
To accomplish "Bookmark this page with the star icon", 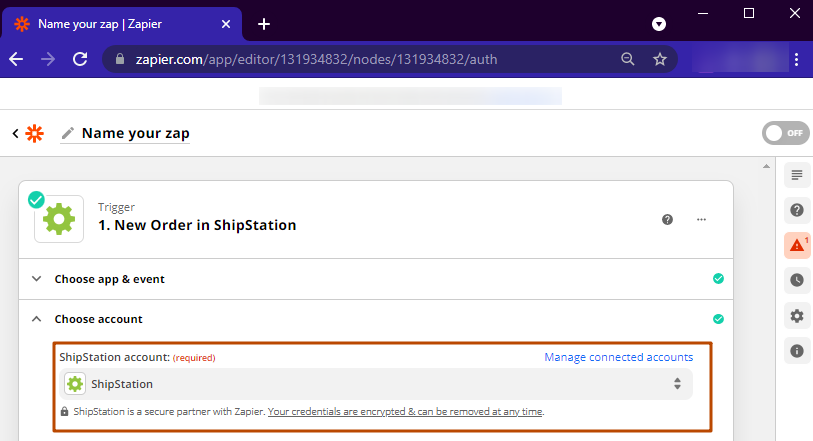I will click(x=660, y=59).
